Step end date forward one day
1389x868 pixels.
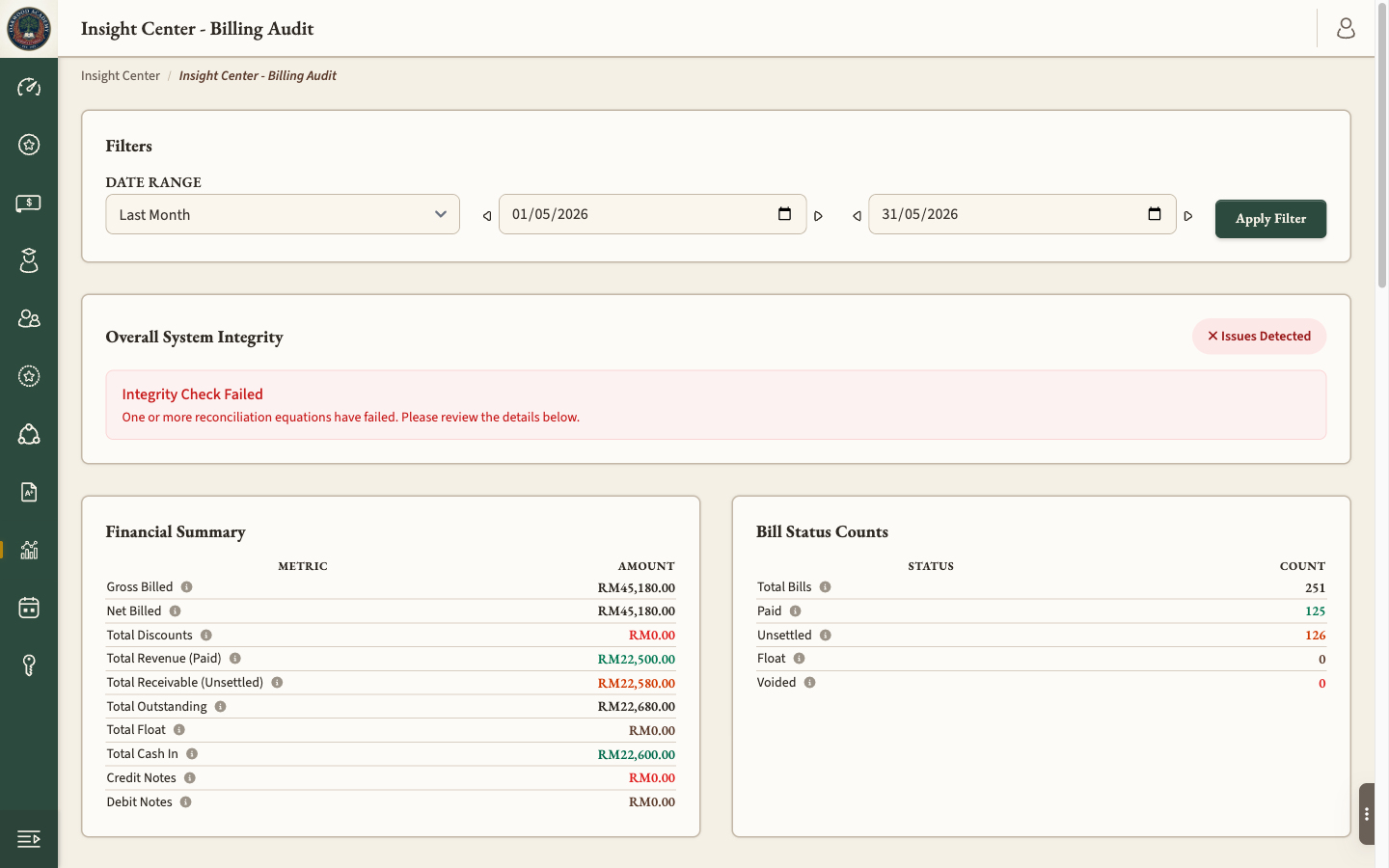[1188, 216]
